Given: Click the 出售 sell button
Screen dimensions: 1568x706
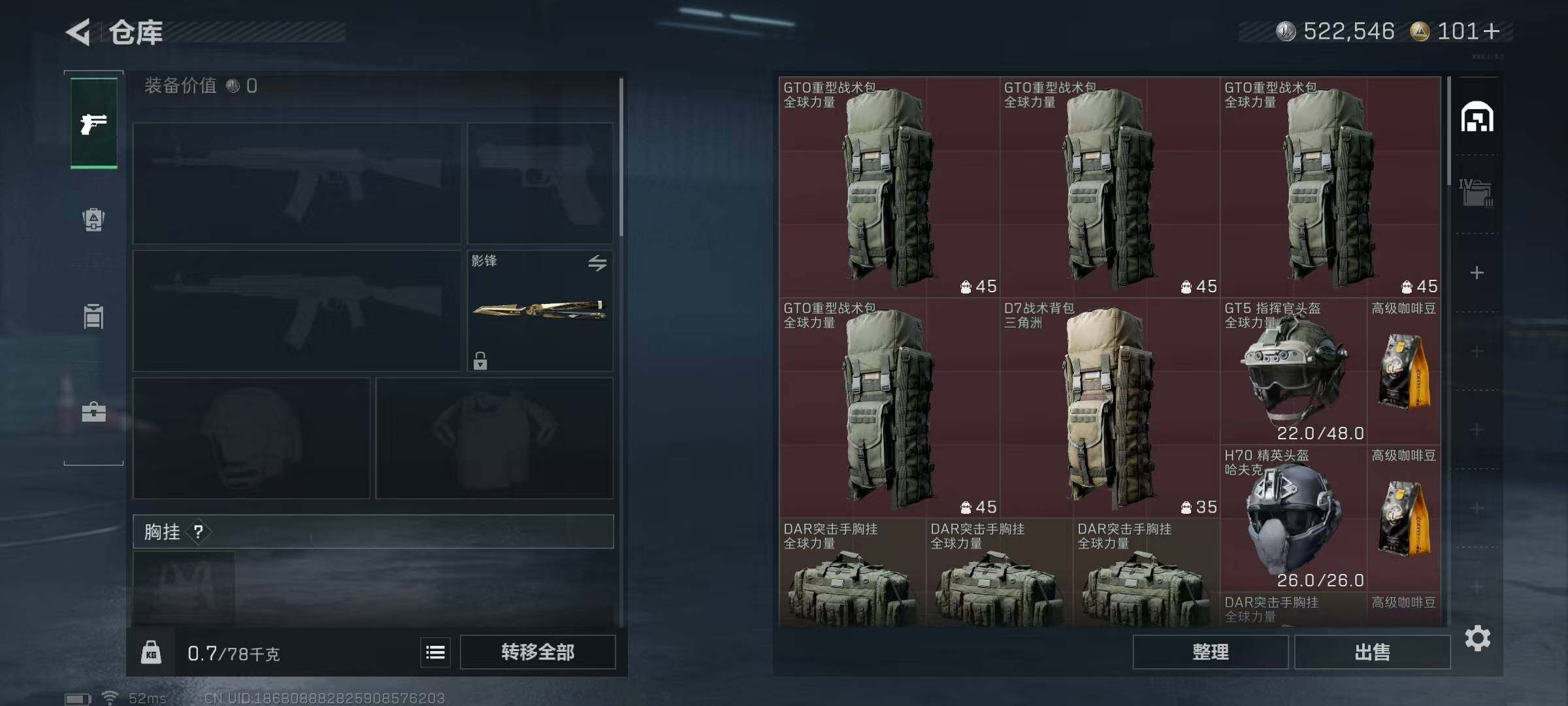Looking at the screenshot, I should click(x=1372, y=652).
